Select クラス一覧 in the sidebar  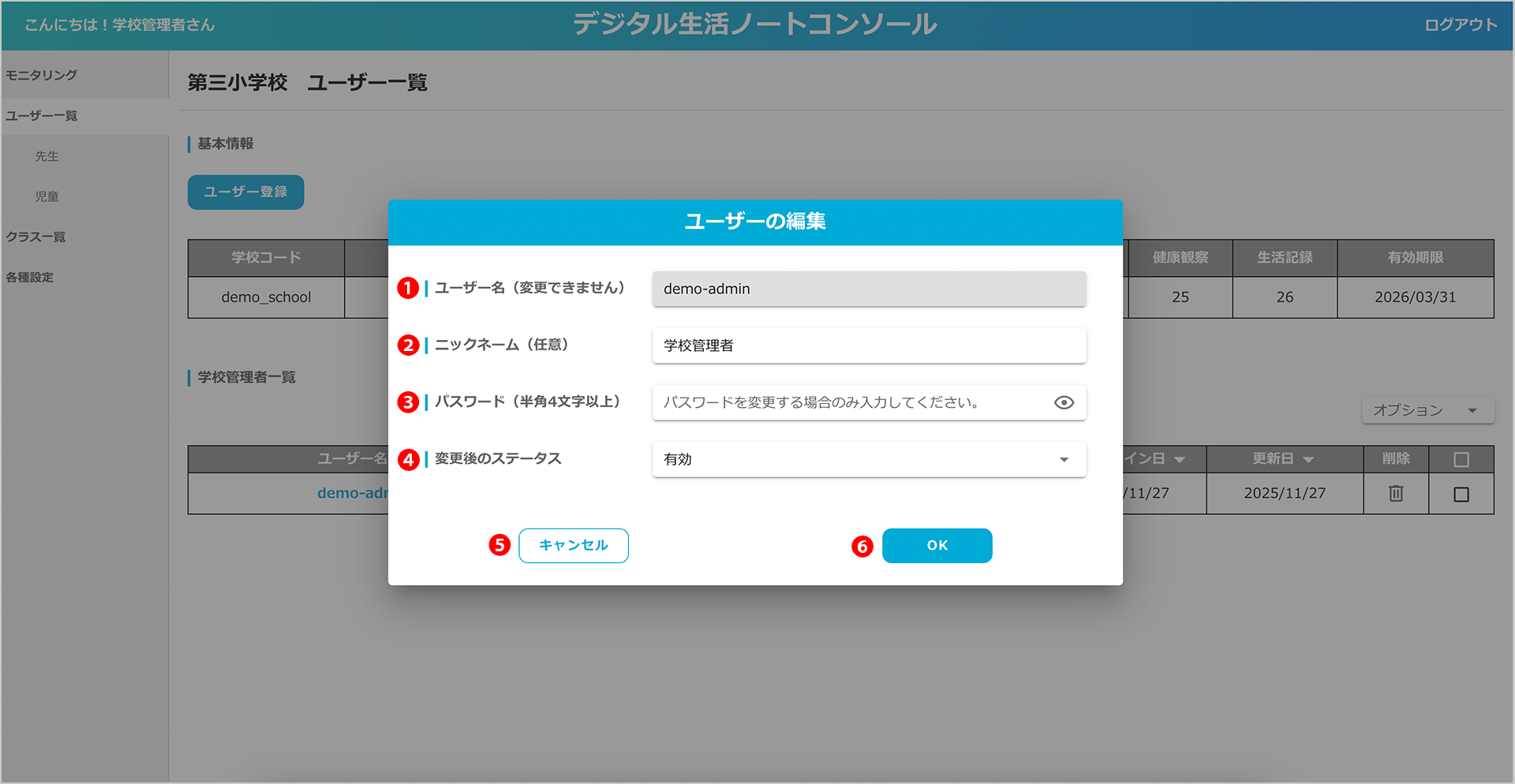[x=36, y=237]
